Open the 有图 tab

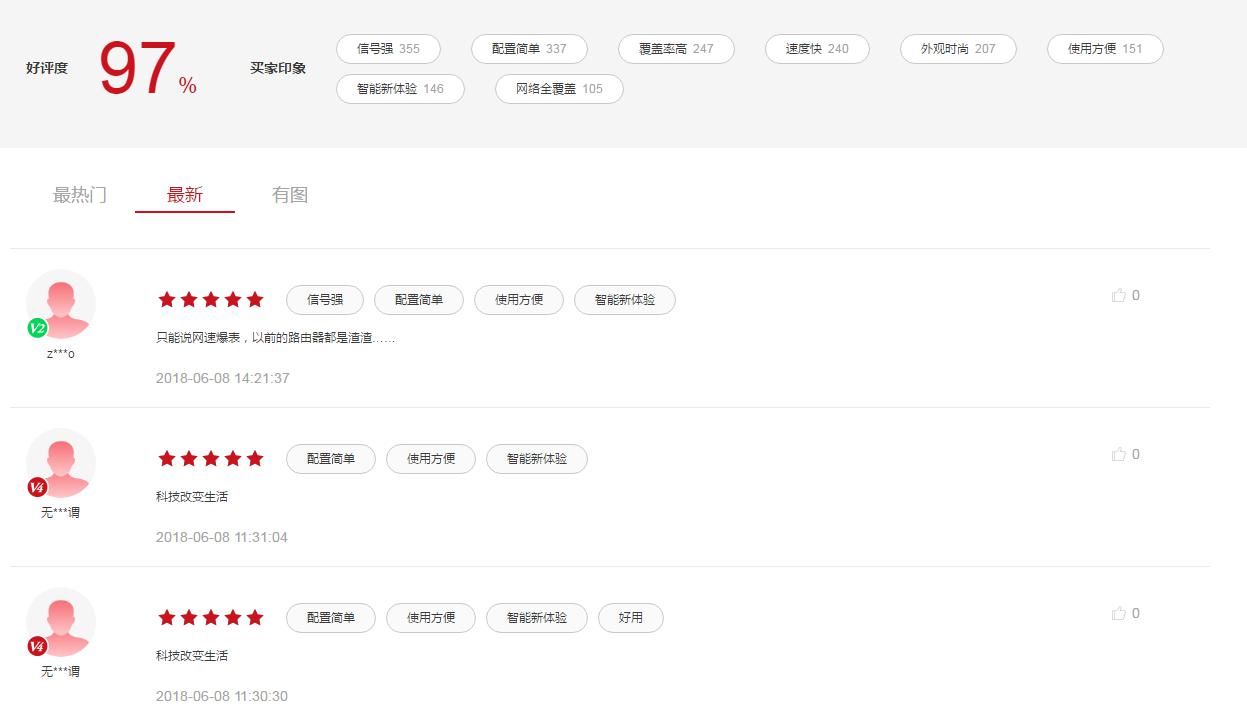(290, 195)
